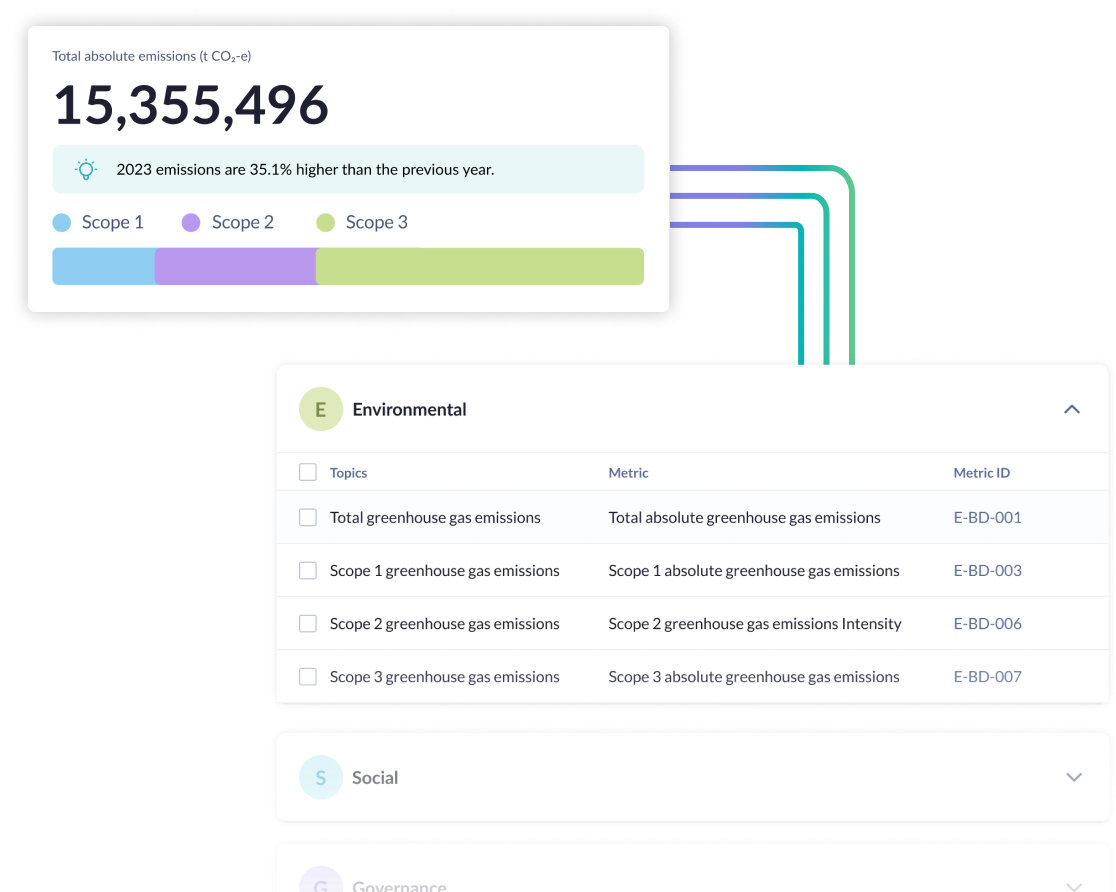Open metric ID E-BD-003
Image resolution: width=1116 pixels, height=892 pixels.
coord(987,570)
